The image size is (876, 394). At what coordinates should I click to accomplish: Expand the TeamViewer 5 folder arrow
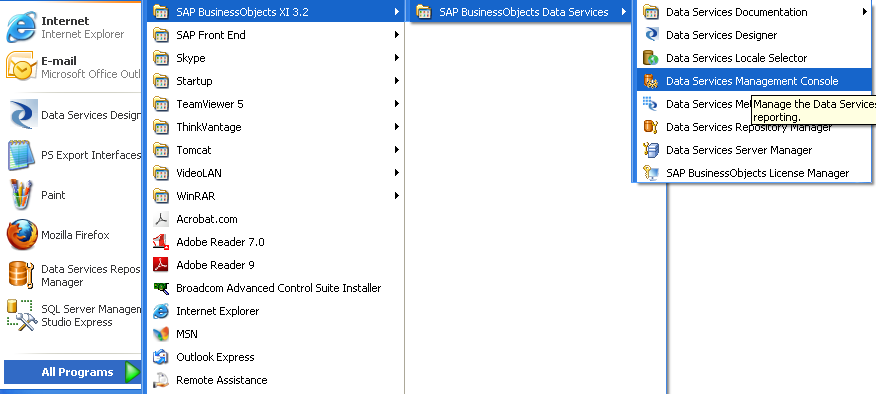coord(396,104)
